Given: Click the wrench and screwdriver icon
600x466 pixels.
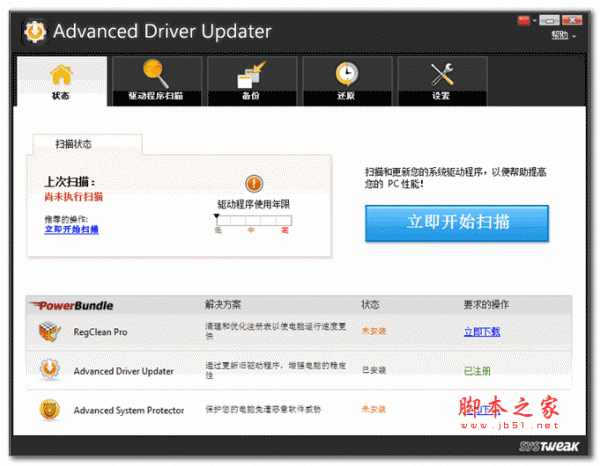Looking at the screenshot, I should (x=442, y=74).
